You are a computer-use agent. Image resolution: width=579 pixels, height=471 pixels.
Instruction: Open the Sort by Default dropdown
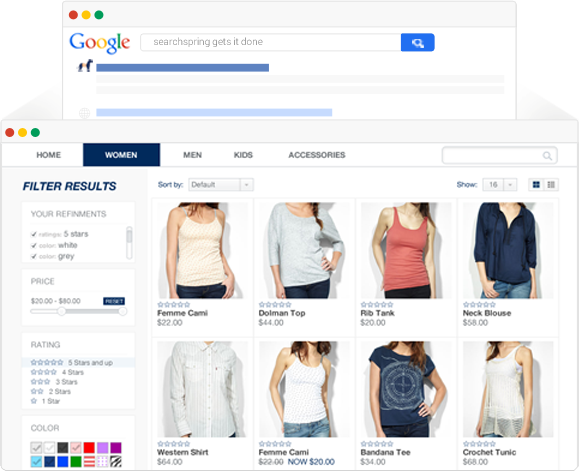point(221,185)
